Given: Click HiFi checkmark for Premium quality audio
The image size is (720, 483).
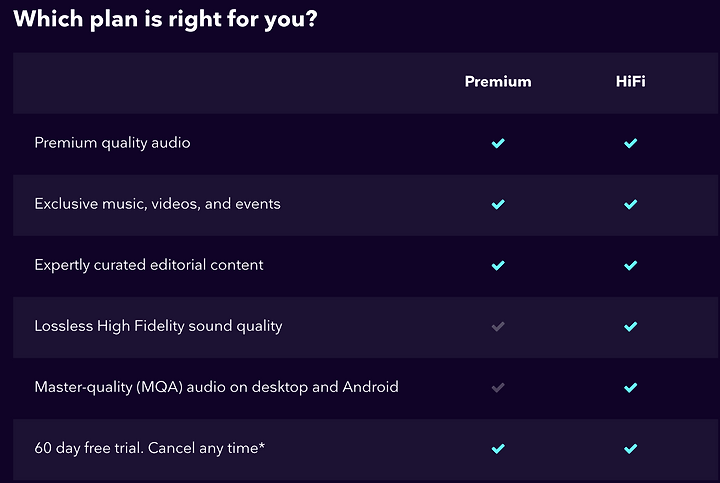Looking at the screenshot, I should click(630, 143).
